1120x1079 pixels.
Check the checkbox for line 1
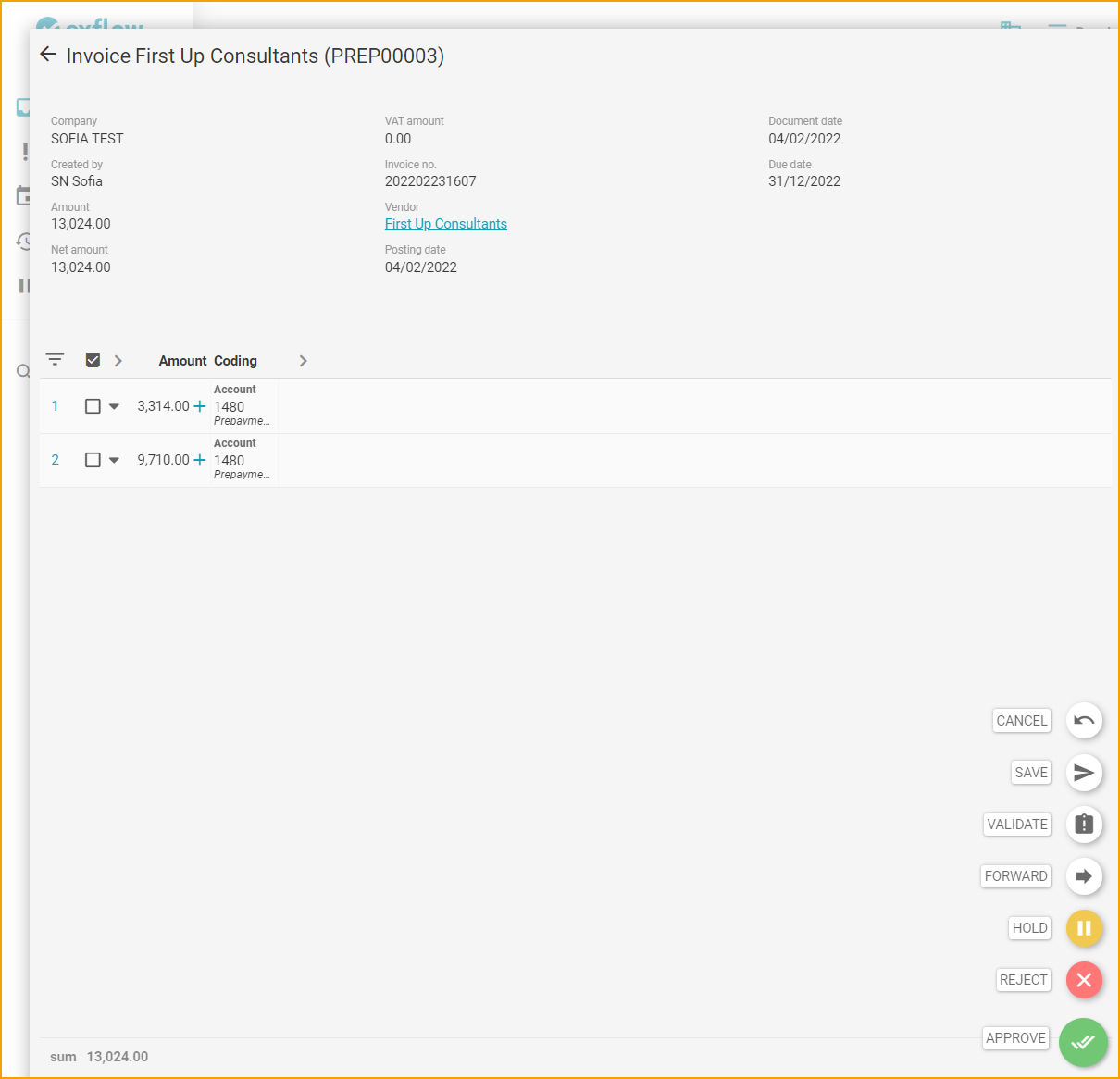[93, 406]
